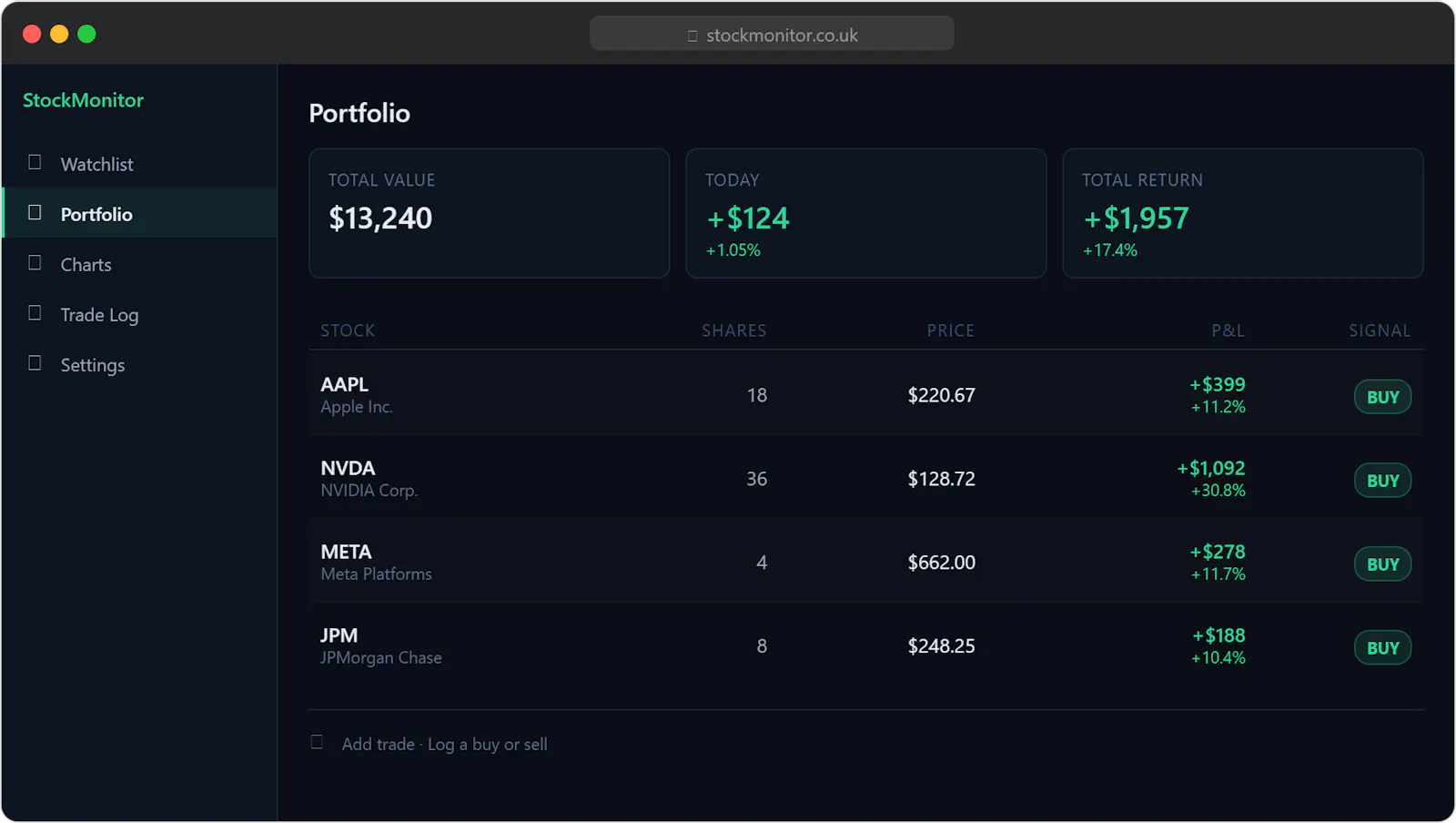
Task: Click the +1.05% today percentage
Action: (733, 250)
